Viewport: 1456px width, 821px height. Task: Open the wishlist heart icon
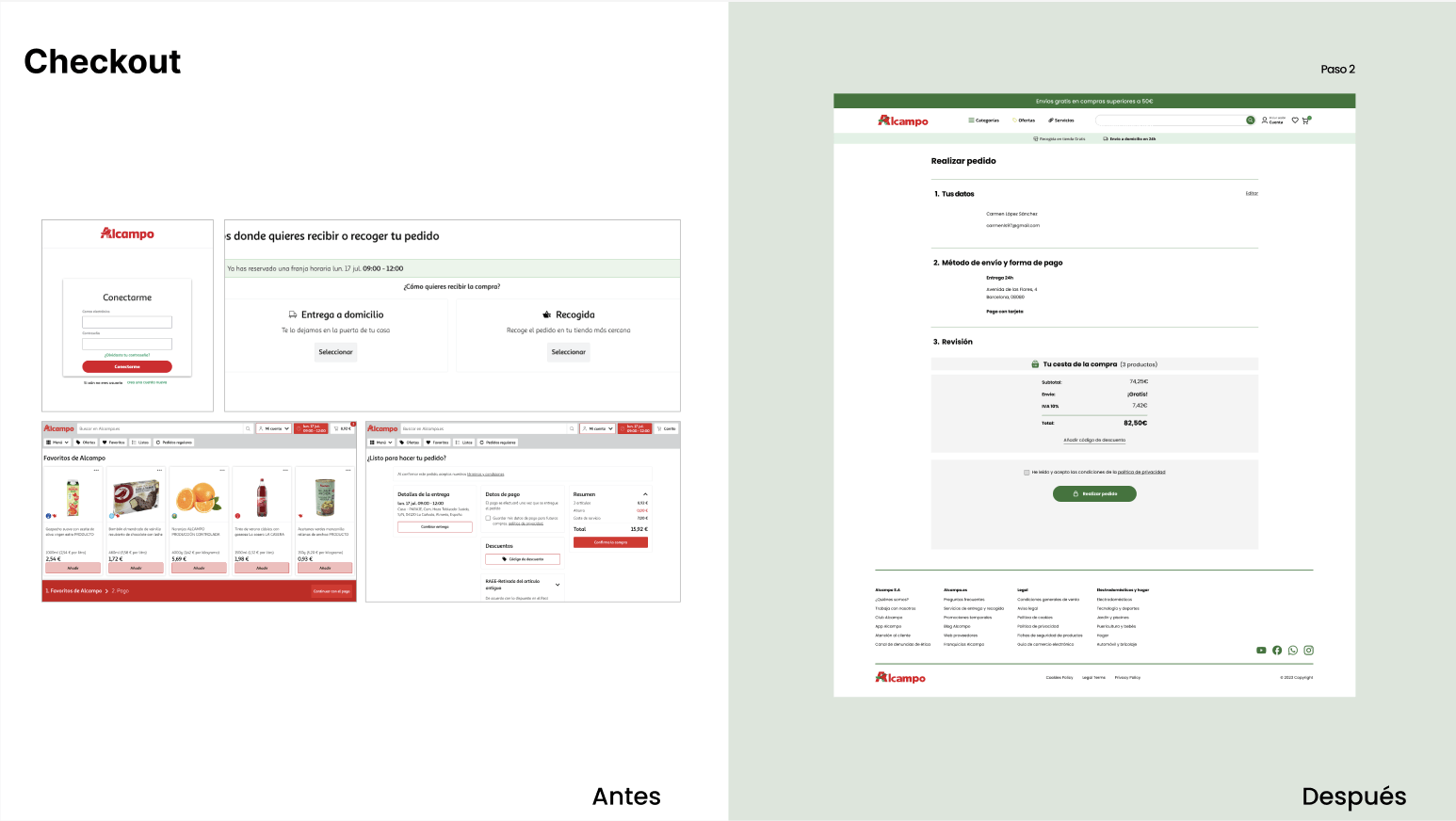(1295, 121)
